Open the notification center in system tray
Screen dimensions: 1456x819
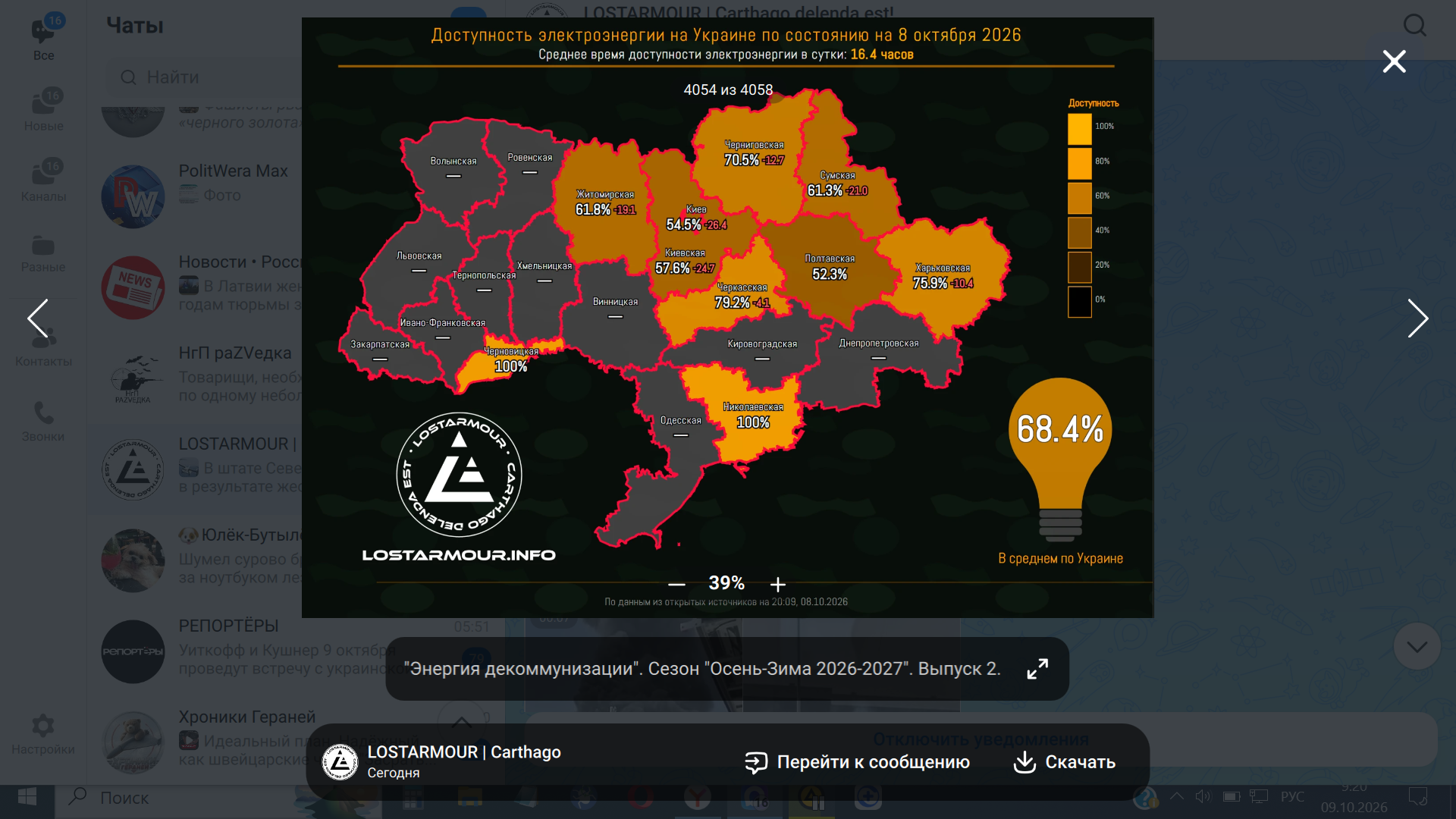pos(1417,797)
